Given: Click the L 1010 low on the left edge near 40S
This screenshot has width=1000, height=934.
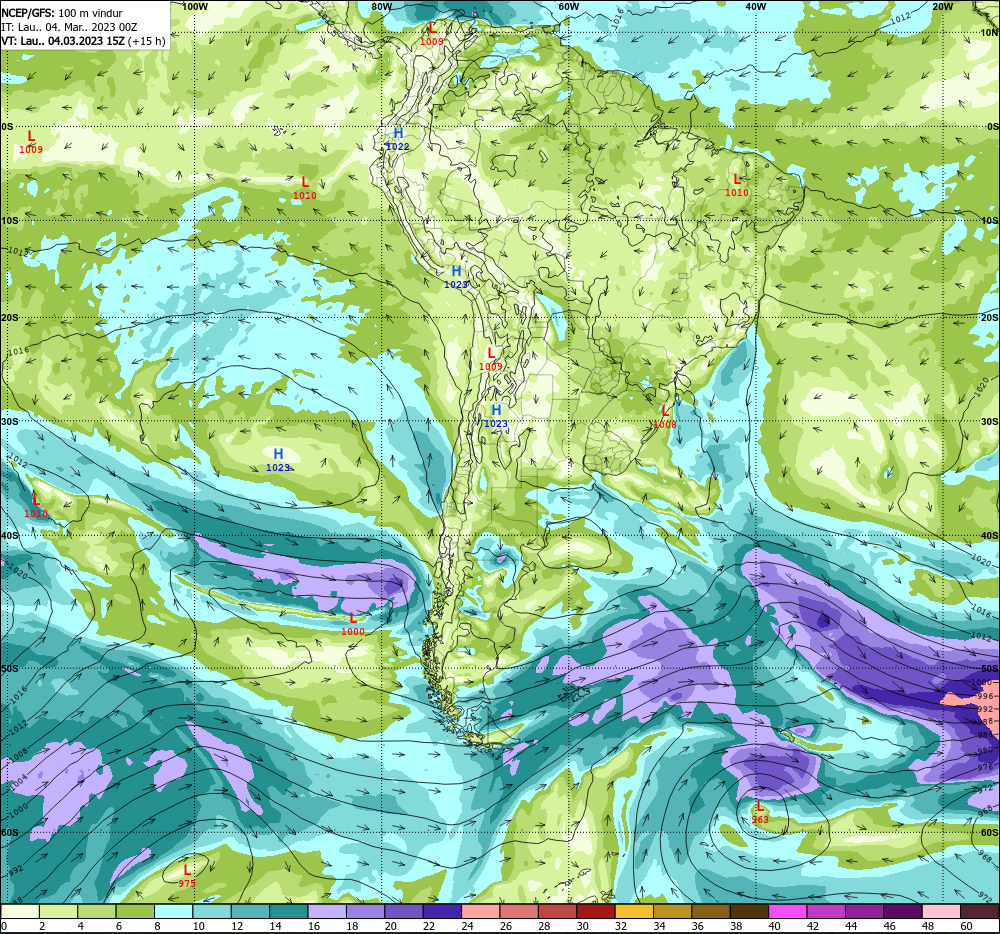Looking at the screenshot, I should 36,506.
